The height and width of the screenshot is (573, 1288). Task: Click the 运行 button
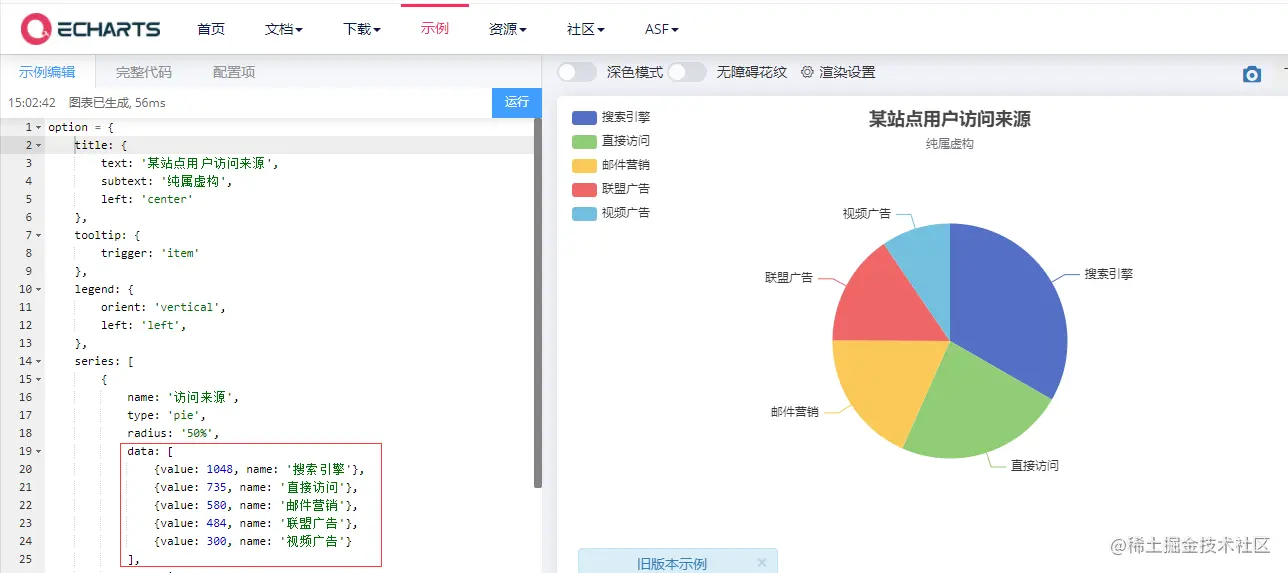click(x=516, y=102)
